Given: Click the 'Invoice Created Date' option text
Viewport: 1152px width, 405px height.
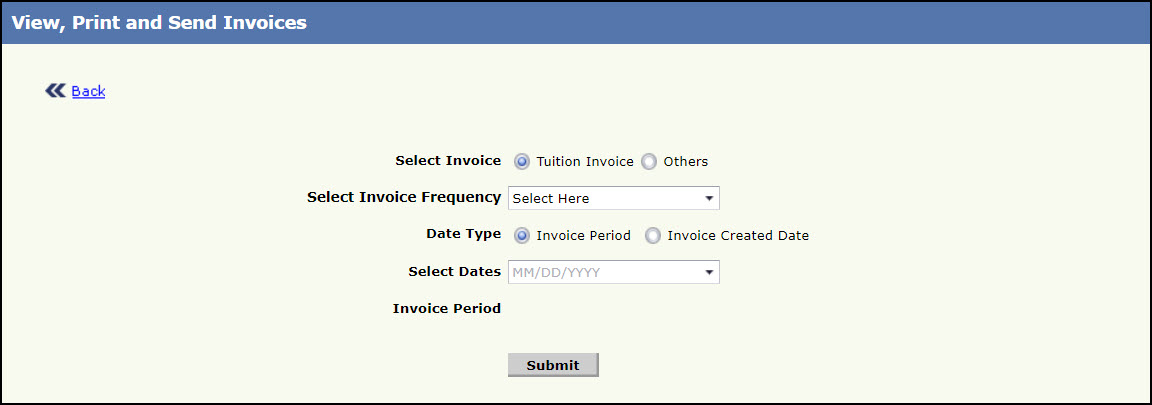Looking at the screenshot, I should point(738,236).
